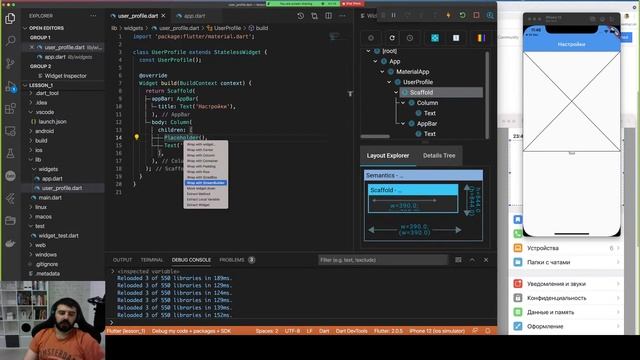
Task: Open widget_test.dart in the explorer
Action: click(59, 236)
